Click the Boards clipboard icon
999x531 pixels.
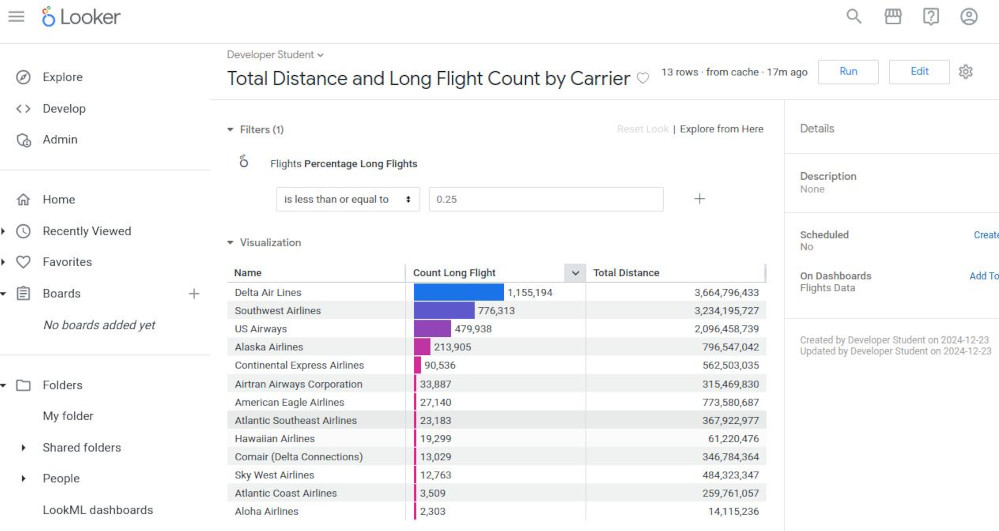point(24,293)
